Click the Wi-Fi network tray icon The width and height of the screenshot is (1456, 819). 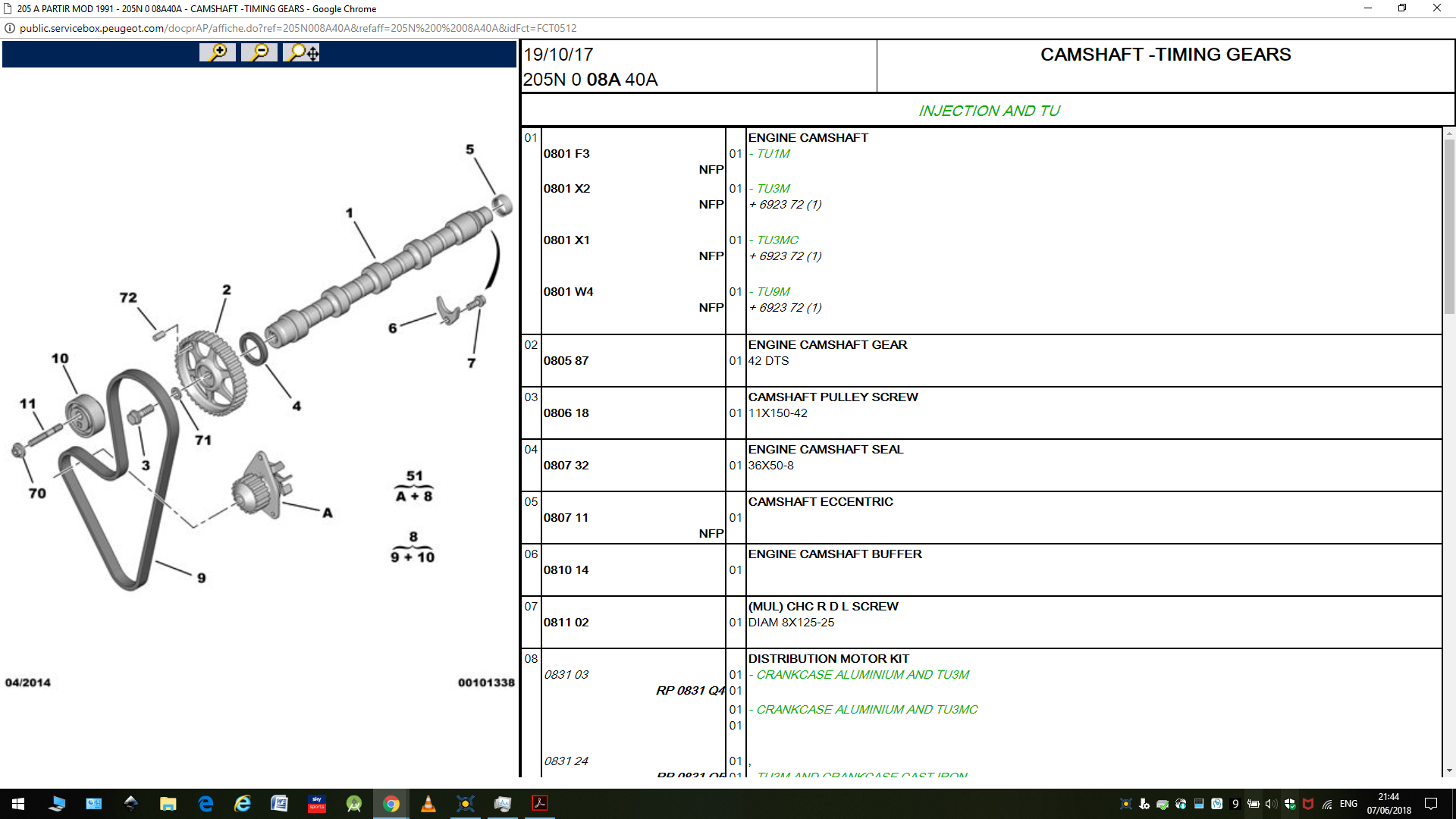point(1327,804)
